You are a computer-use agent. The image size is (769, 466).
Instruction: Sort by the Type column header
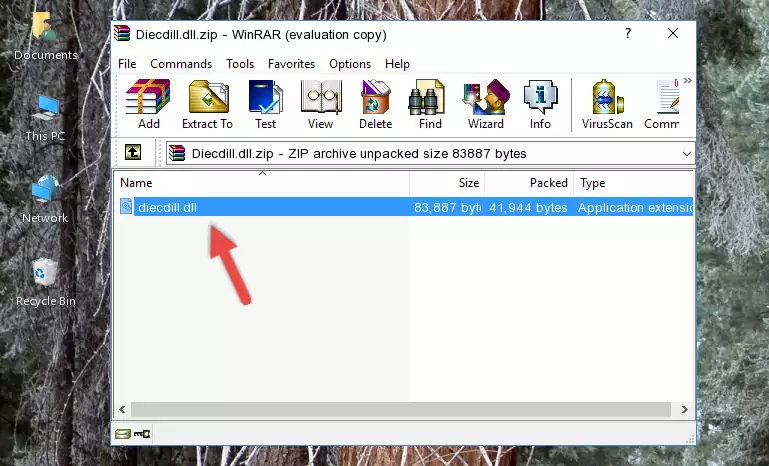tap(633, 183)
